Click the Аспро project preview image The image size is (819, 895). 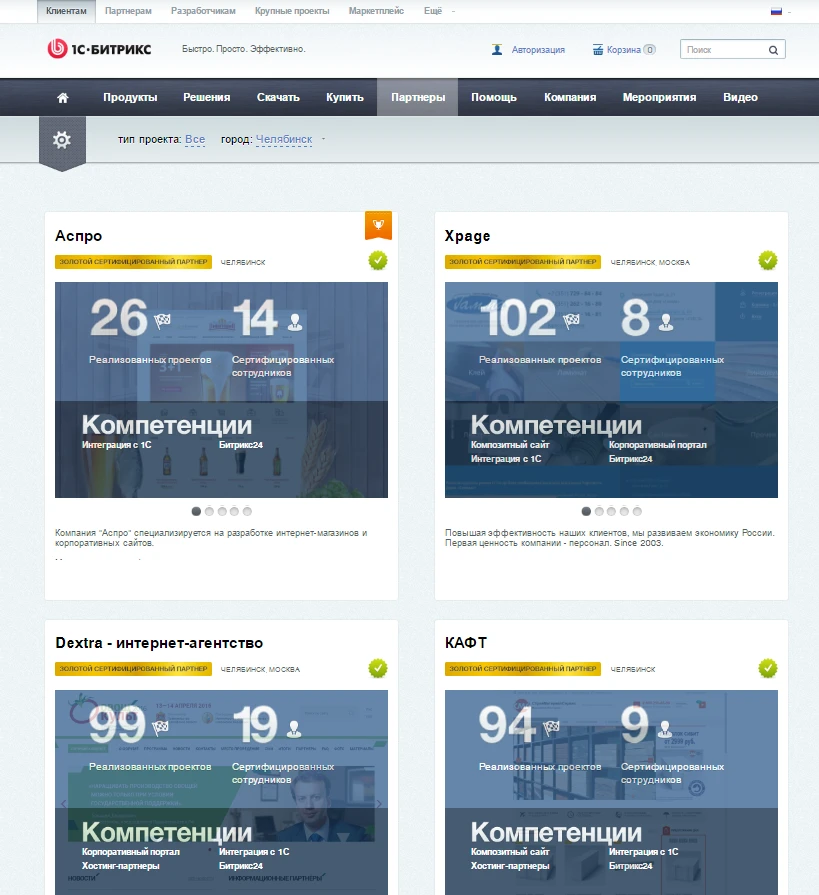coord(221,390)
